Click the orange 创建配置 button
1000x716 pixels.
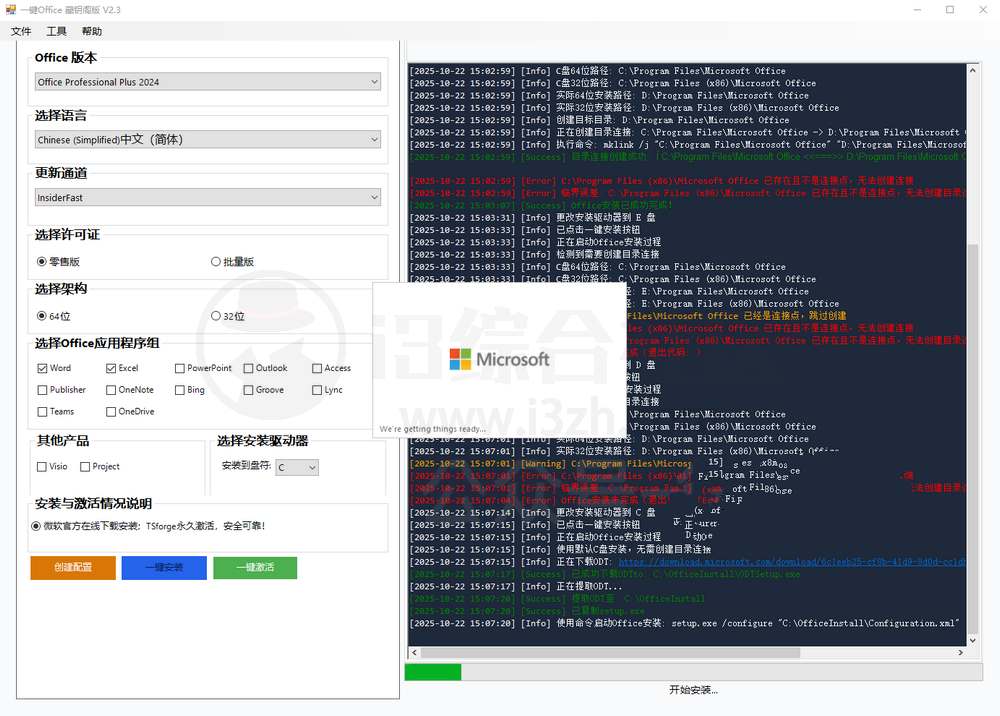click(x=73, y=567)
